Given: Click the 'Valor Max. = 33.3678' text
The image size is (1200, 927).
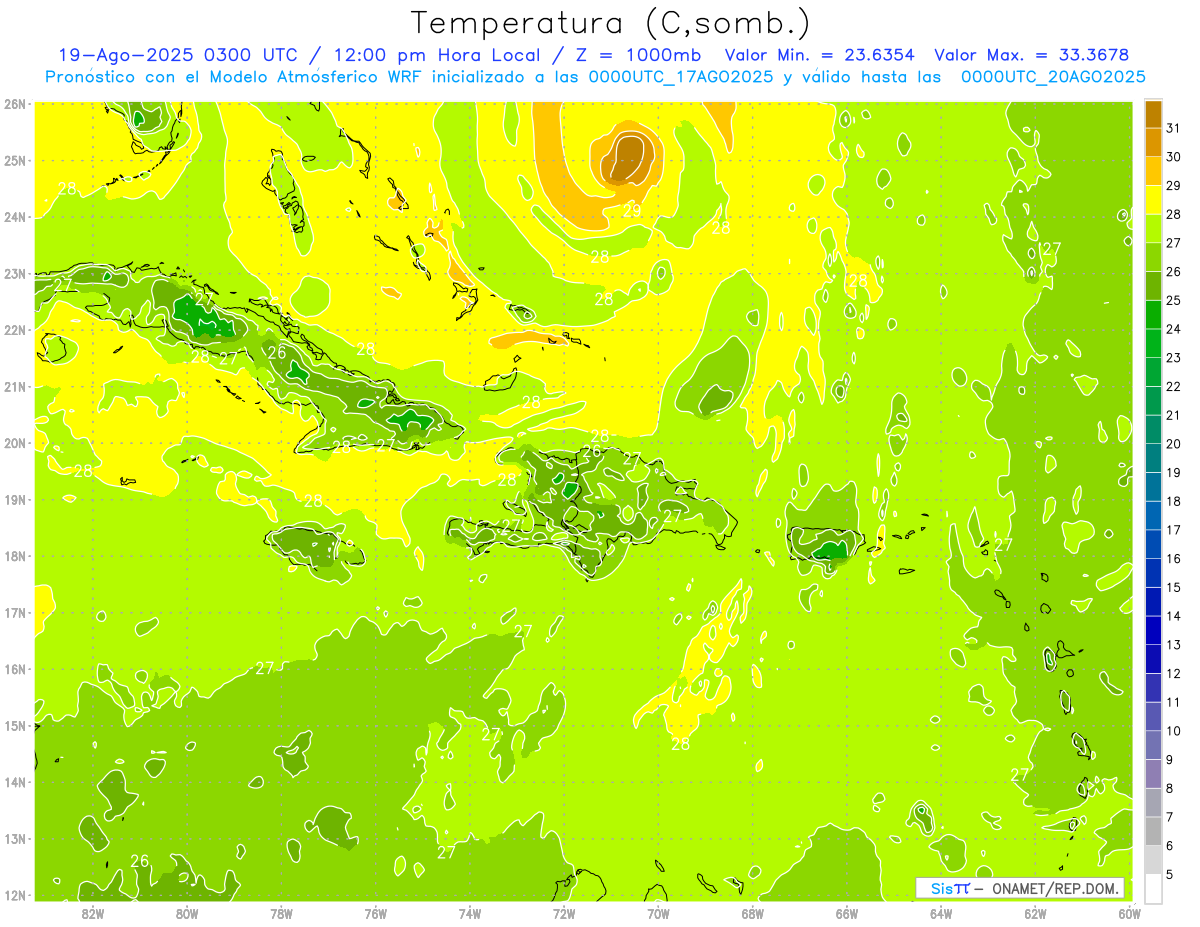Looking at the screenshot, I should tap(1032, 55).
